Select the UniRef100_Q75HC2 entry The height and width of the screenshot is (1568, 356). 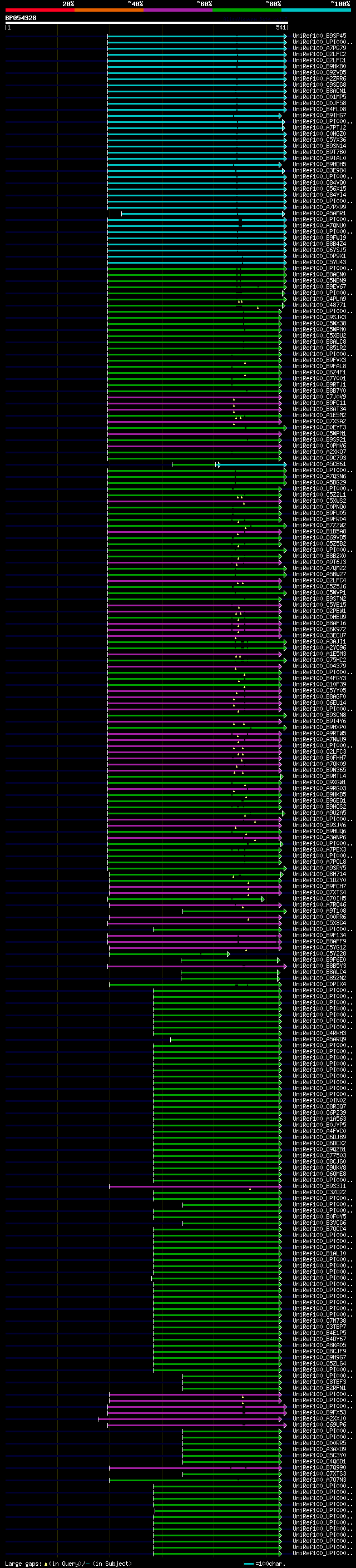point(319,660)
